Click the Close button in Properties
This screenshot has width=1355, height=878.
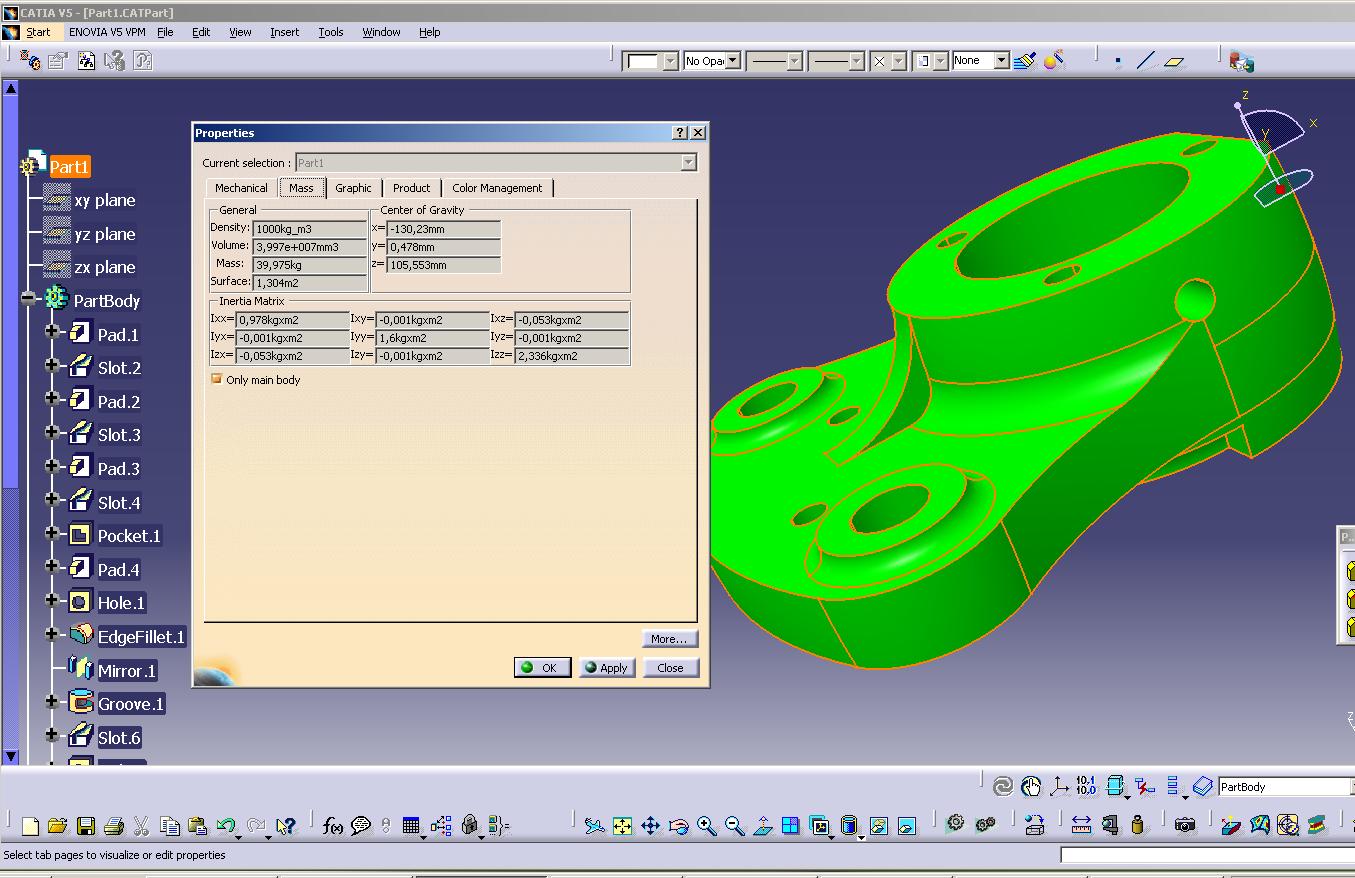(x=670, y=667)
